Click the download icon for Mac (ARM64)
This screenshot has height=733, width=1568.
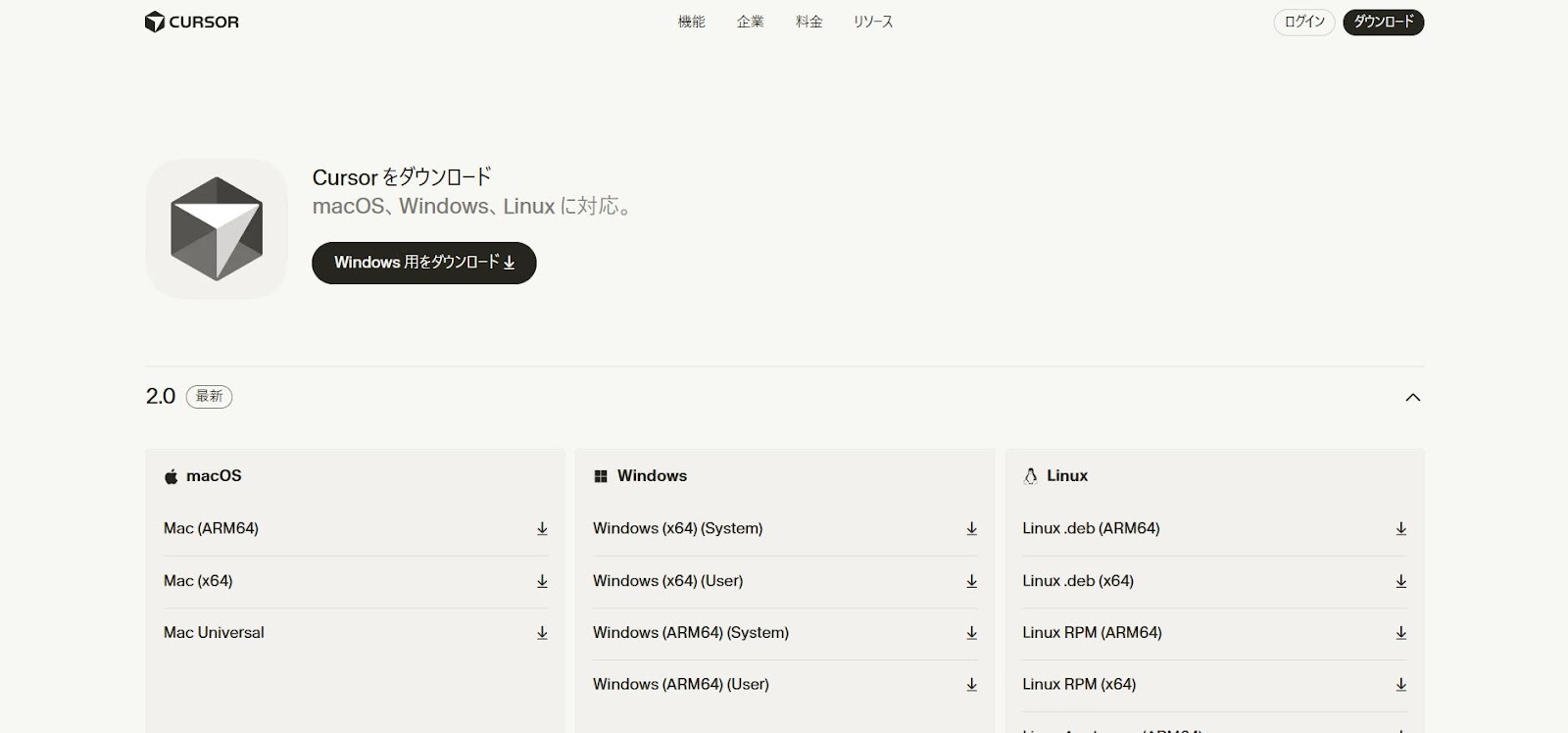(542, 528)
